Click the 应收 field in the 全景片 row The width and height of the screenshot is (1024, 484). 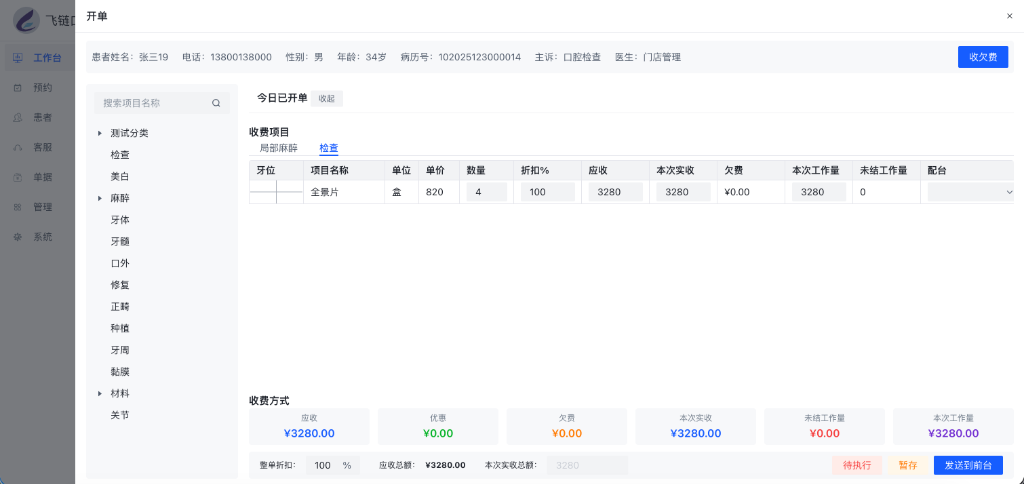(615, 192)
